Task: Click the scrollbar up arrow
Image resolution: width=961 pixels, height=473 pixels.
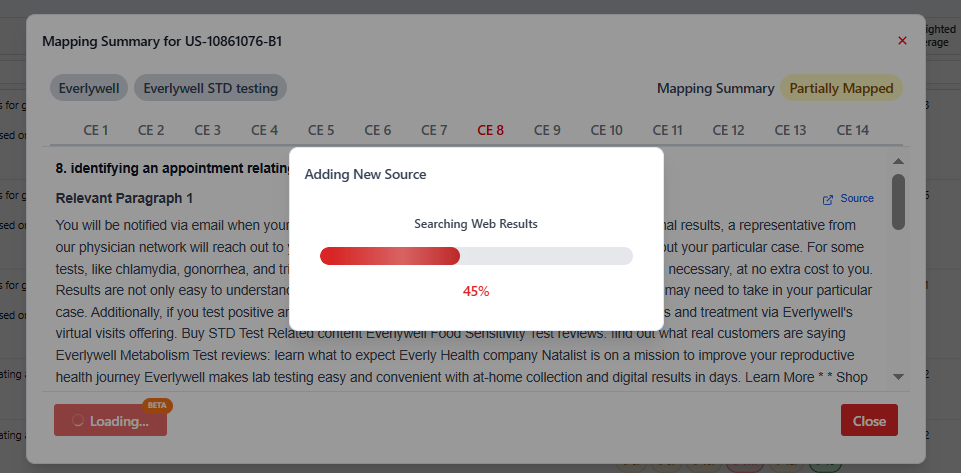Action: [x=898, y=161]
